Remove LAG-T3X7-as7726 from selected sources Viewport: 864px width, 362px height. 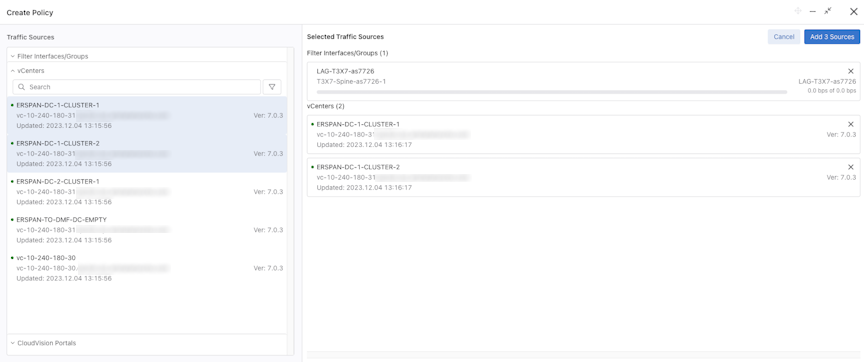pyautogui.click(x=851, y=71)
